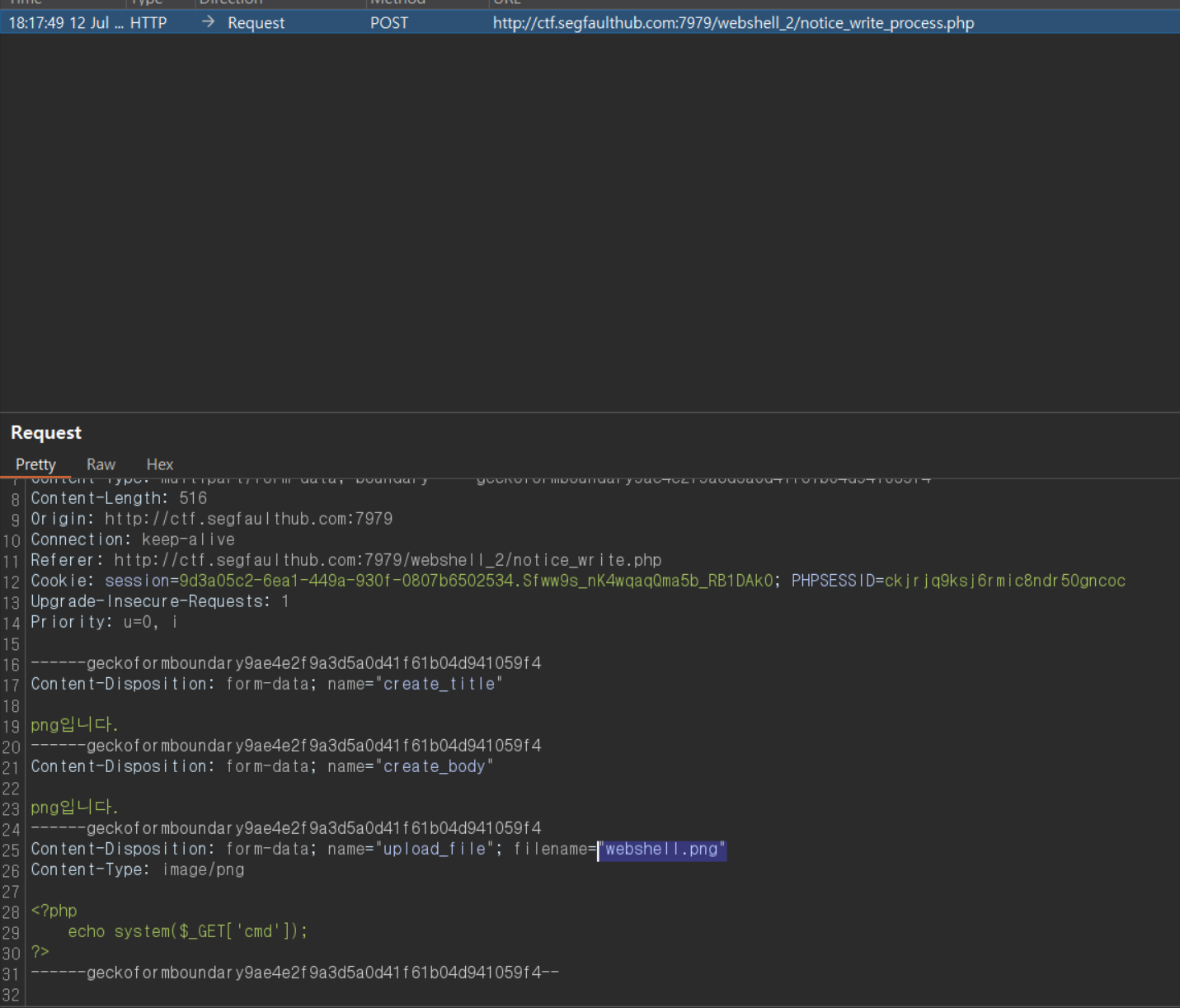Viewport: 1180px width, 1008px height.
Task: Click the session cookie value starting 9d3a05c2
Action: click(477, 581)
